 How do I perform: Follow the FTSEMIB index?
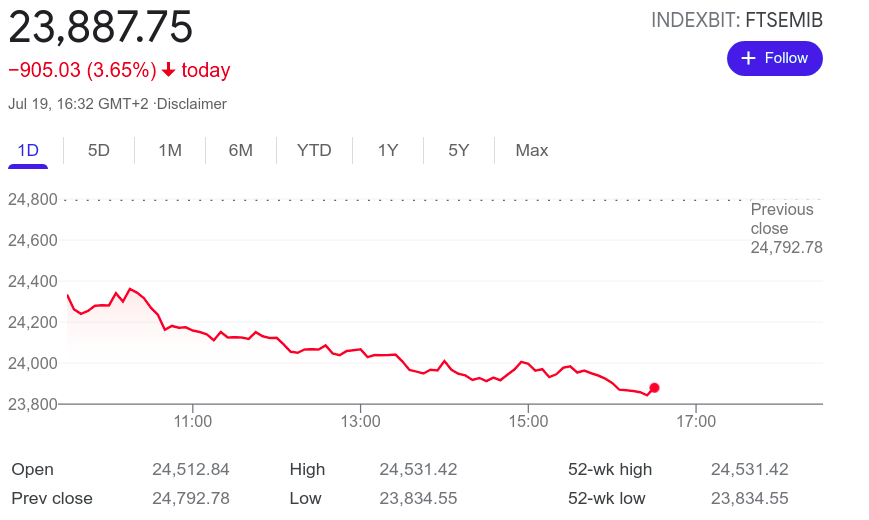point(775,58)
